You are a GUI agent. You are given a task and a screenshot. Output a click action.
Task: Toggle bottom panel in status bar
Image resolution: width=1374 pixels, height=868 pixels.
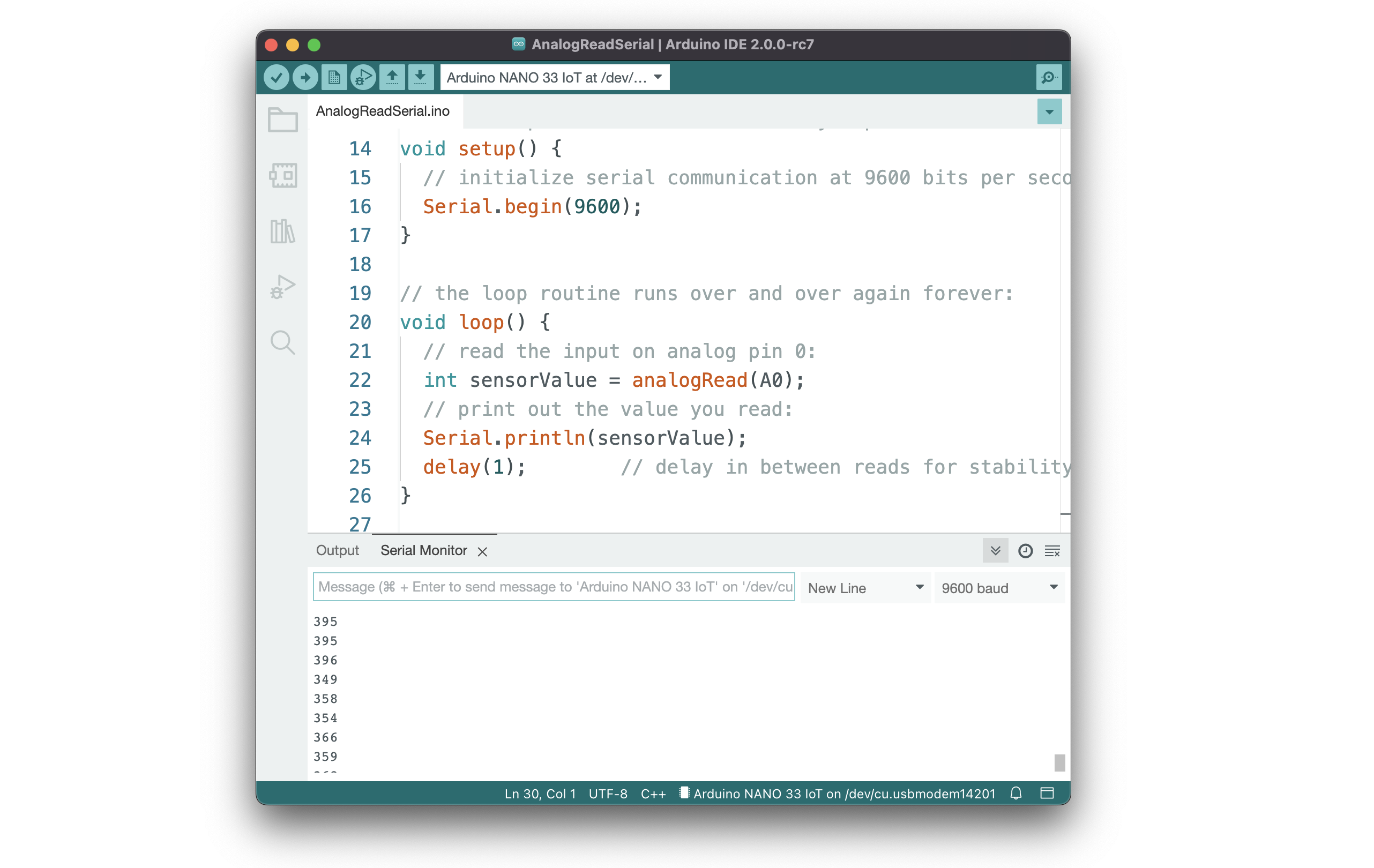1047,792
